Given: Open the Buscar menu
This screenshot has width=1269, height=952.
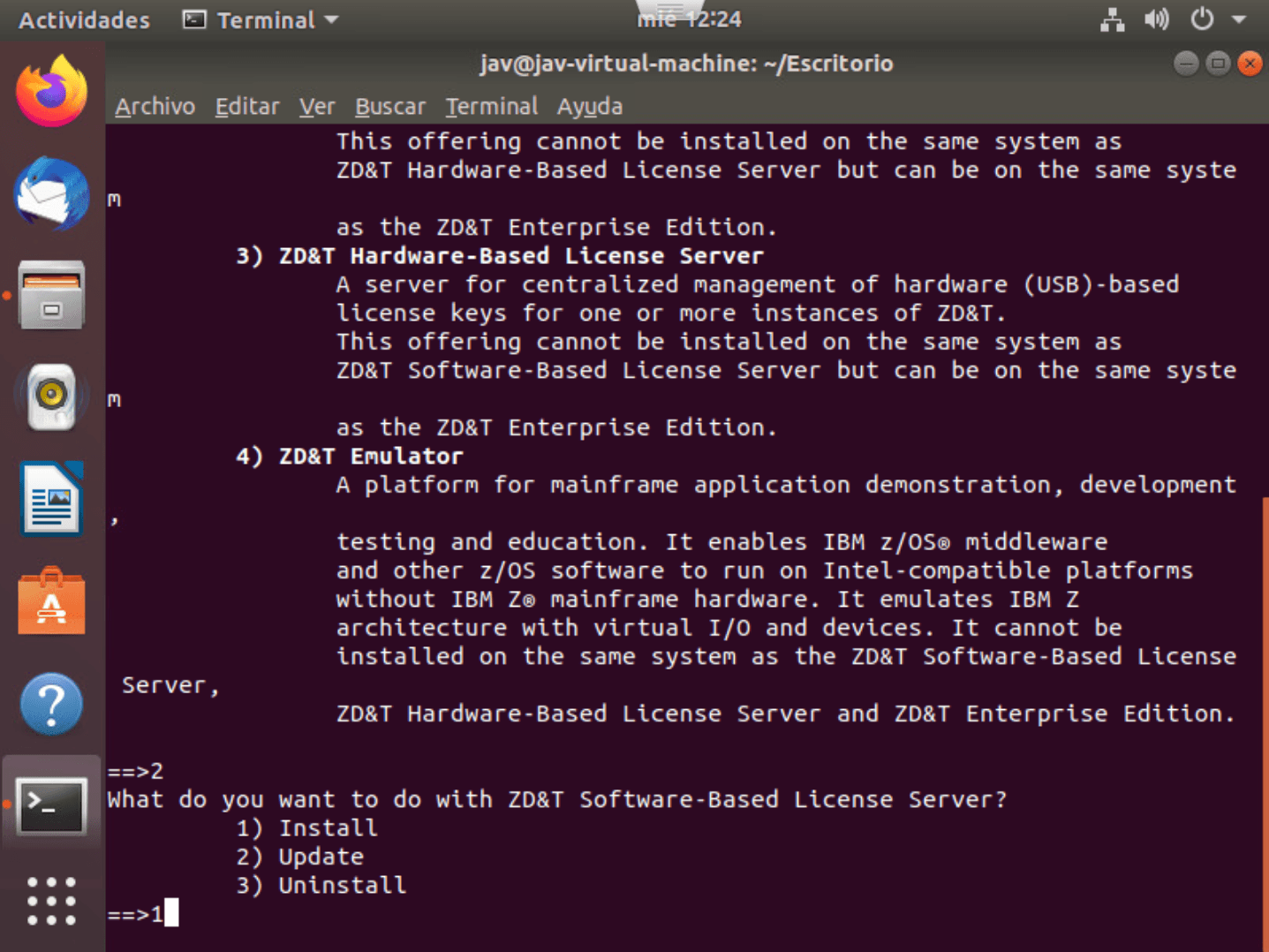Looking at the screenshot, I should tap(389, 107).
